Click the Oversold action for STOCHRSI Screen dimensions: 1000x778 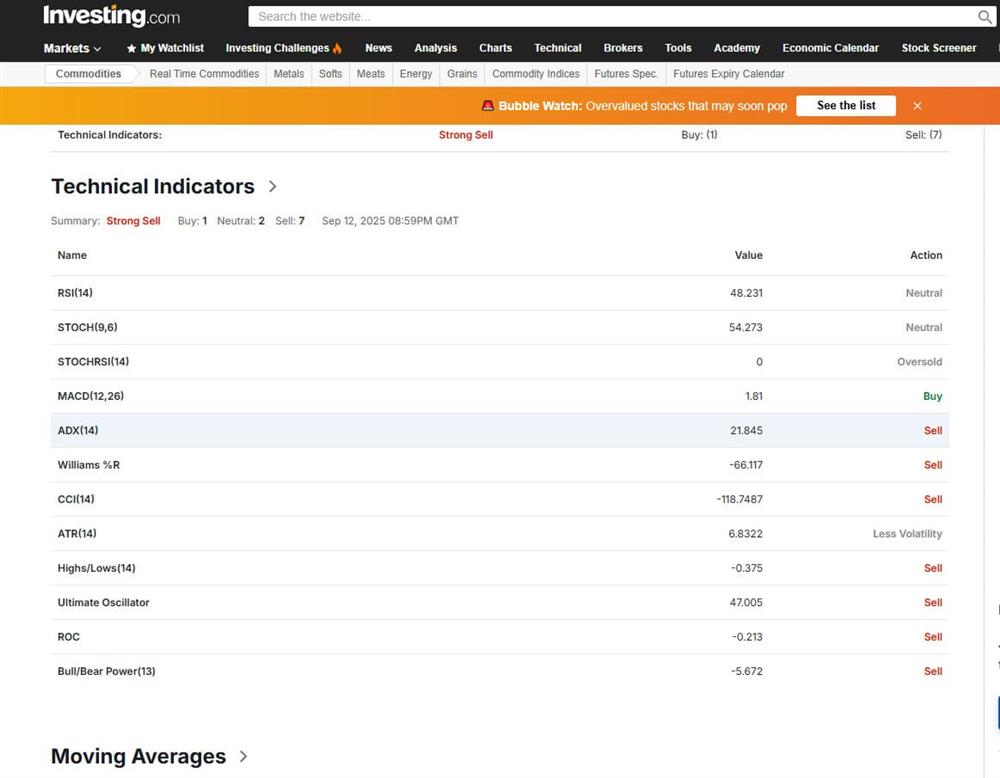click(x=920, y=362)
